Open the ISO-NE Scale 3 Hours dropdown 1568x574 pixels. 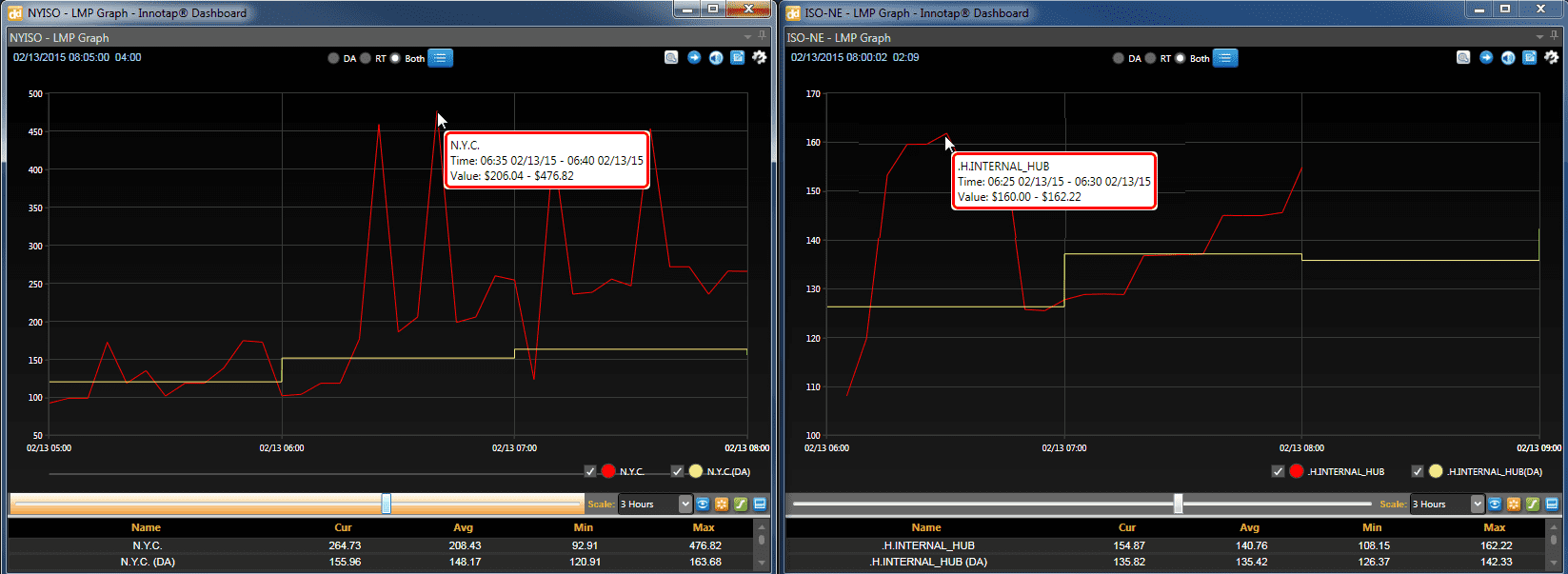tap(1477, 505)
